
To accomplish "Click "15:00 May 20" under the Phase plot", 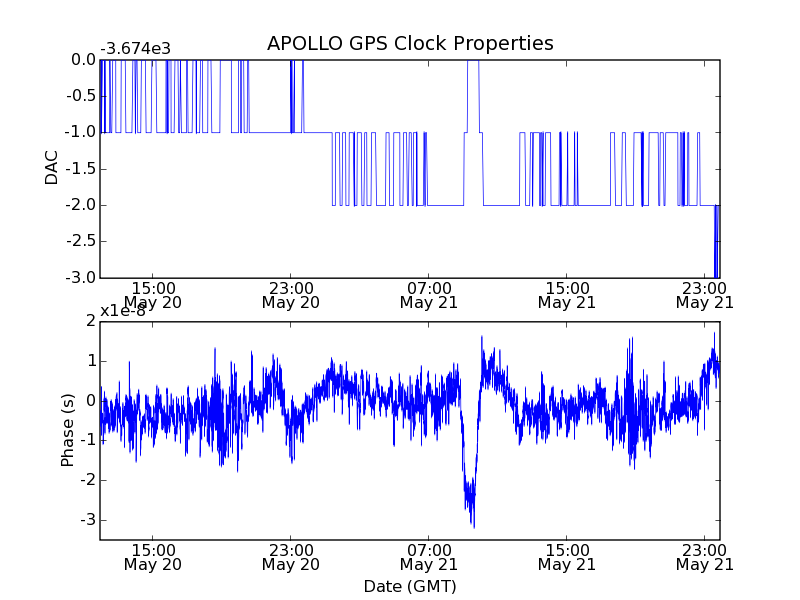I will (153, 557).
